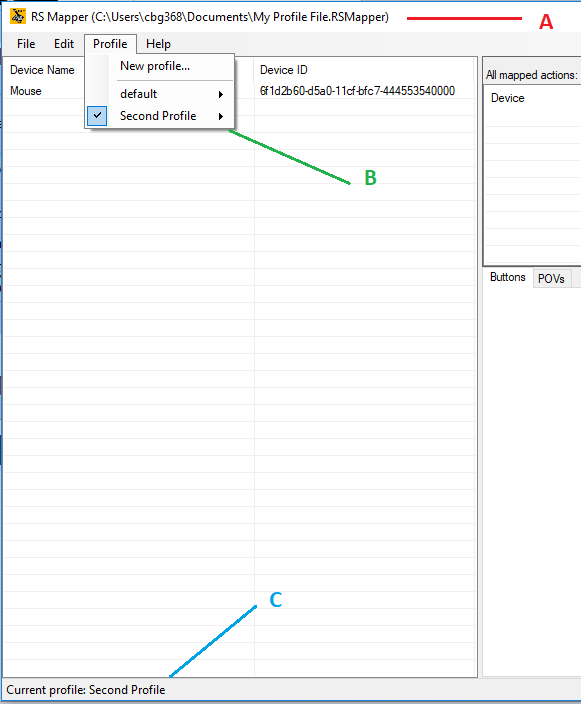Image resolution: width=581 pixels, height=704 pixels.
Task: Expand the Second Profile submenu arrow
Action: pyautogui.click(x=221, y=116)
